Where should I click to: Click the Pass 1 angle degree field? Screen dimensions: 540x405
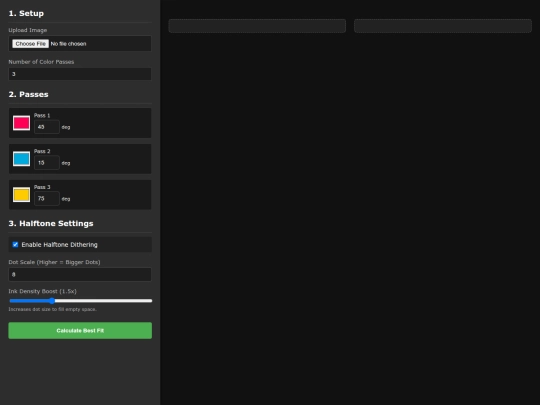pyautogui.click(x=47, y=127)
